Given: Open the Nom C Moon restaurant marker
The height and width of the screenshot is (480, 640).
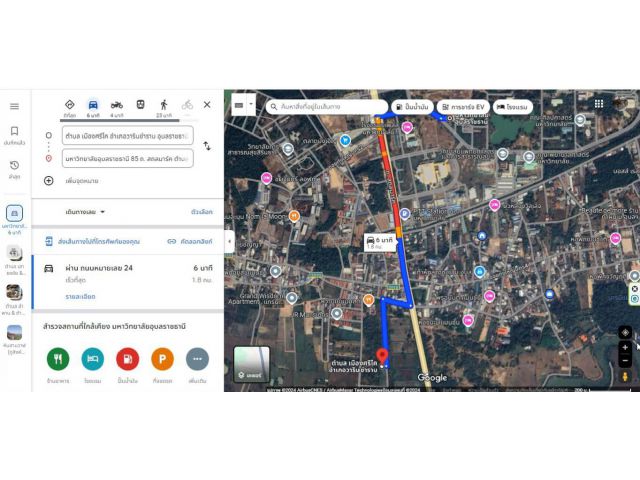Looking at the screenshot, I should [294, 216].
